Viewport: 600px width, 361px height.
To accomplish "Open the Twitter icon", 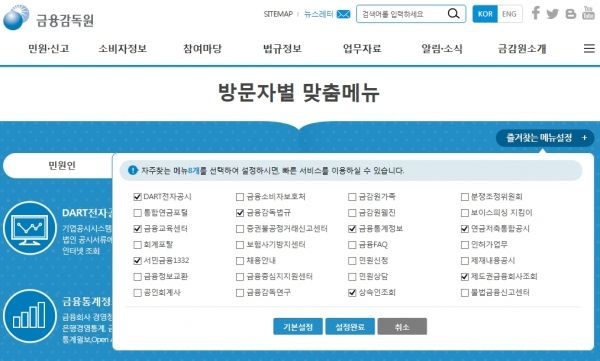I will point(552,14).
